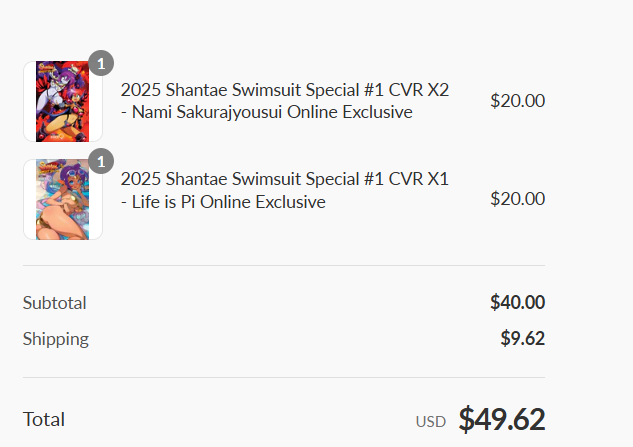Click the CVR X1 Life is Pi cover thumbnail
Image resolution: width=633 pixels, height=447 pixels.
(63, 199)
